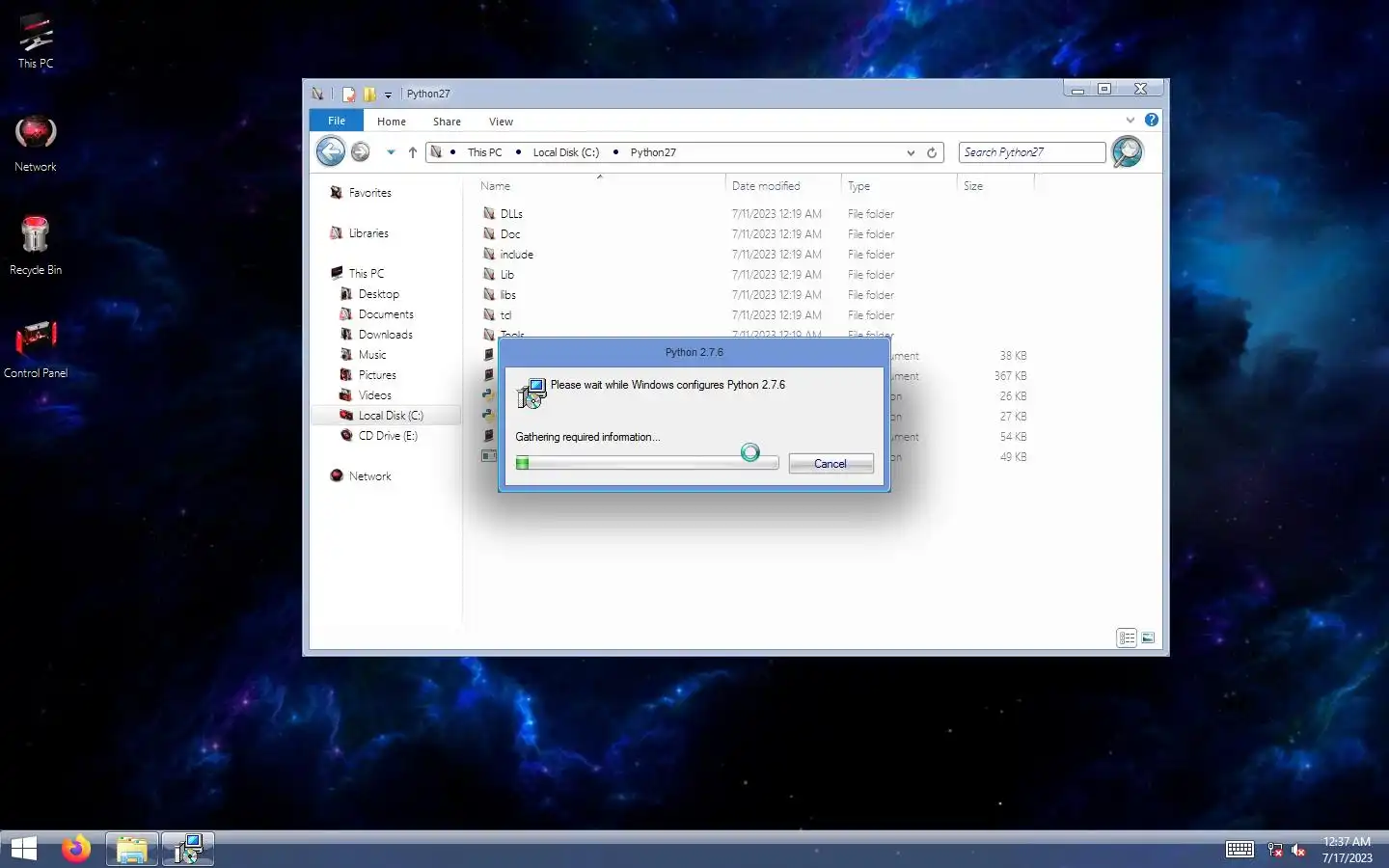The height and width of the screenshot is (868, 1389).
Task: Select the Lib folder
Action: (507, 275)
